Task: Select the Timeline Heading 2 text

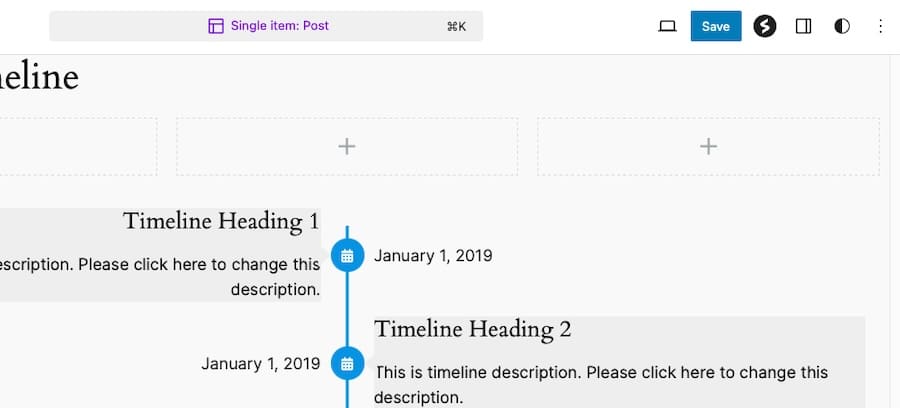Action: coord(473,329)
